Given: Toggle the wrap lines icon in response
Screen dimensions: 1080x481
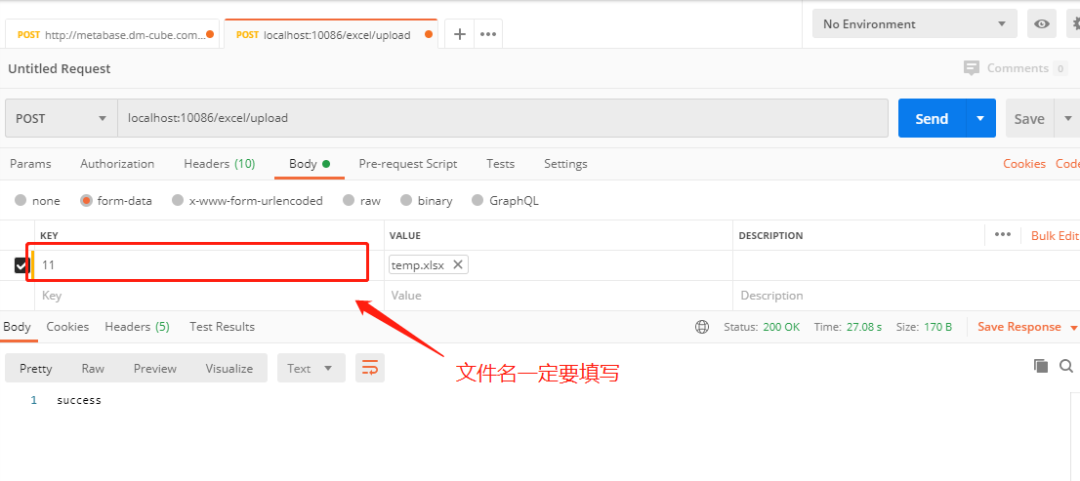Looking at the screenshot, I should [370, 368].
